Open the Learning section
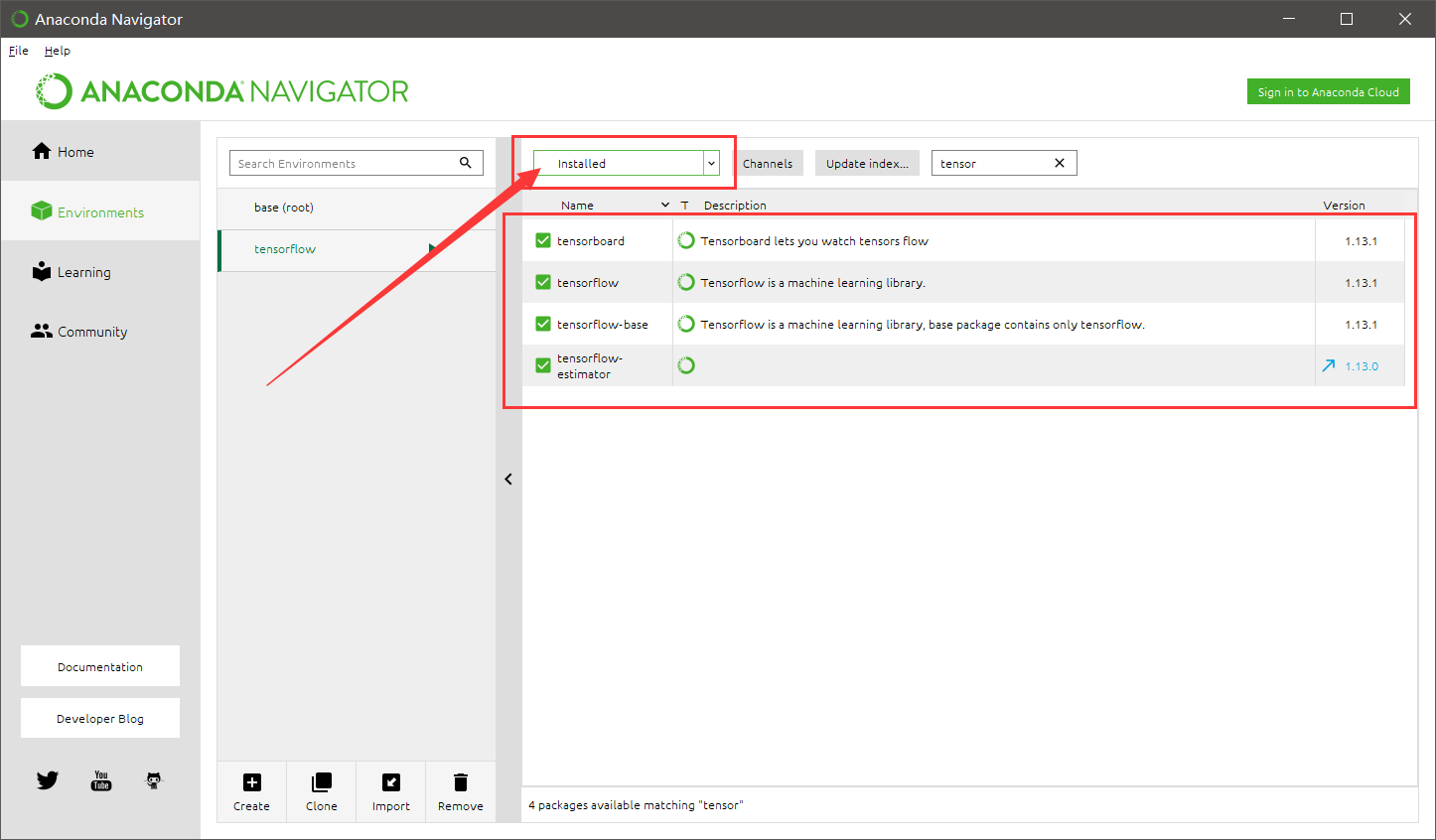Viewport: 1436px width, 840px height. pyautogui.click(x=100, y=272)
